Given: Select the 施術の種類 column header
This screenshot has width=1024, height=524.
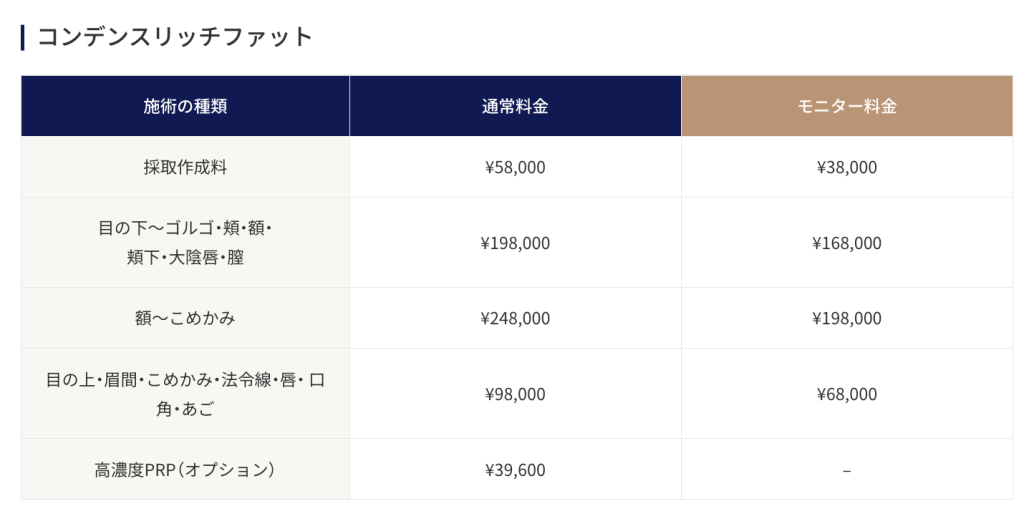Looking at the screenshot, I should (x=185, y=106).
